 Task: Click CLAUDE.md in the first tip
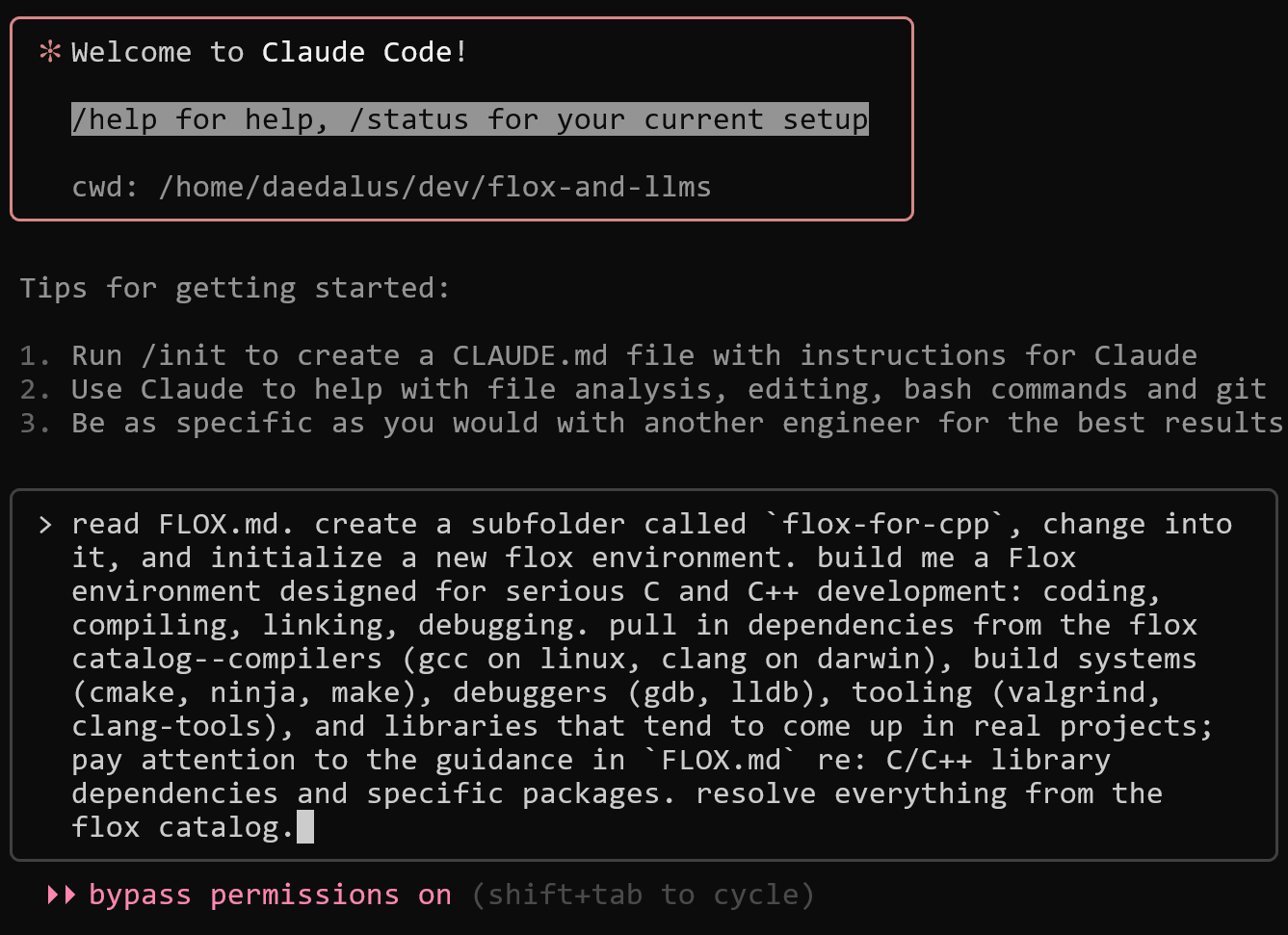(x=530, y=355)
